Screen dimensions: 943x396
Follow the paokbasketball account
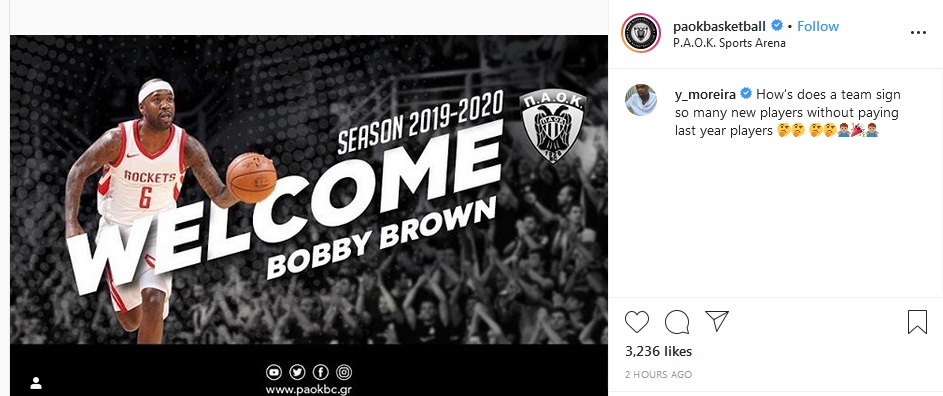[817, 26]
